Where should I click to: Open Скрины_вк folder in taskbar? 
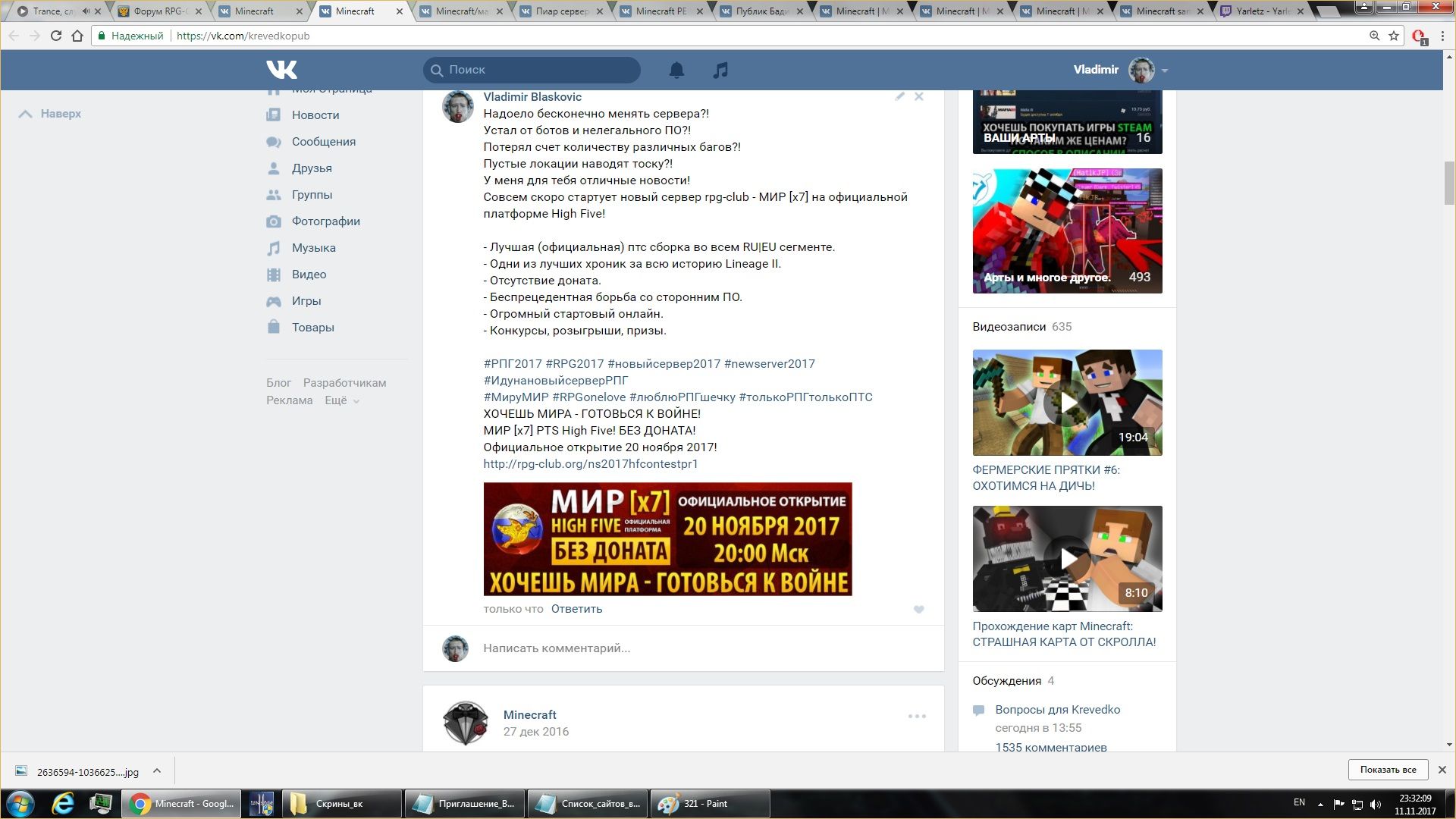point(341,804)
